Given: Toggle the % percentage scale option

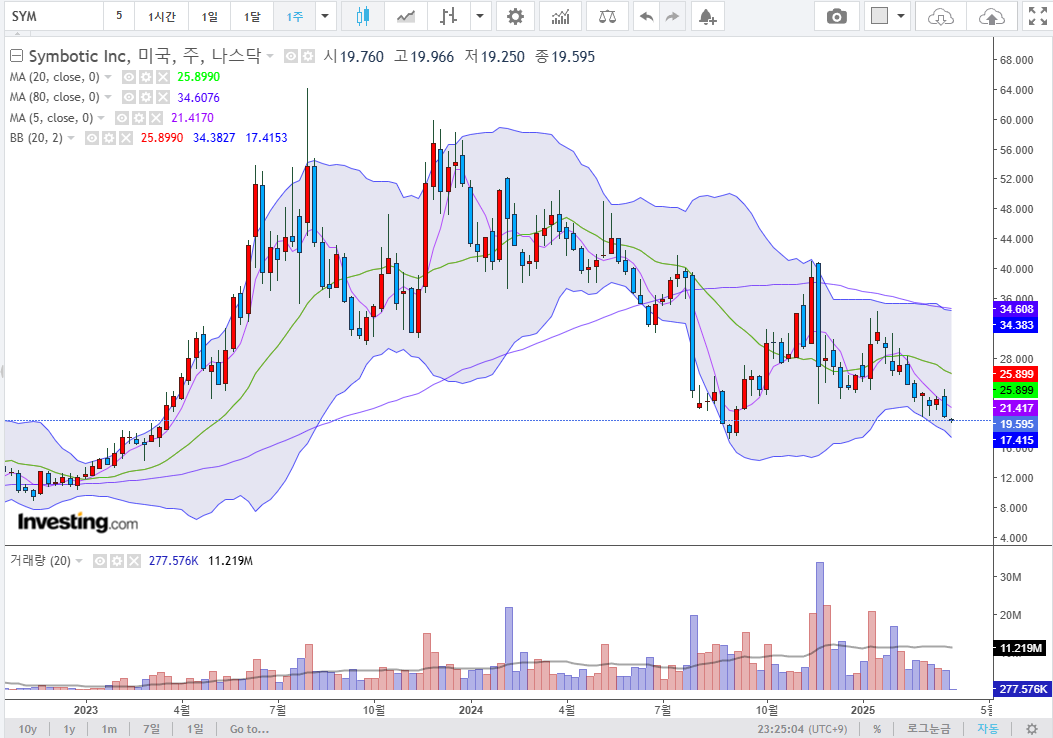Looking at the screenshot, I should tap(877, 729).
